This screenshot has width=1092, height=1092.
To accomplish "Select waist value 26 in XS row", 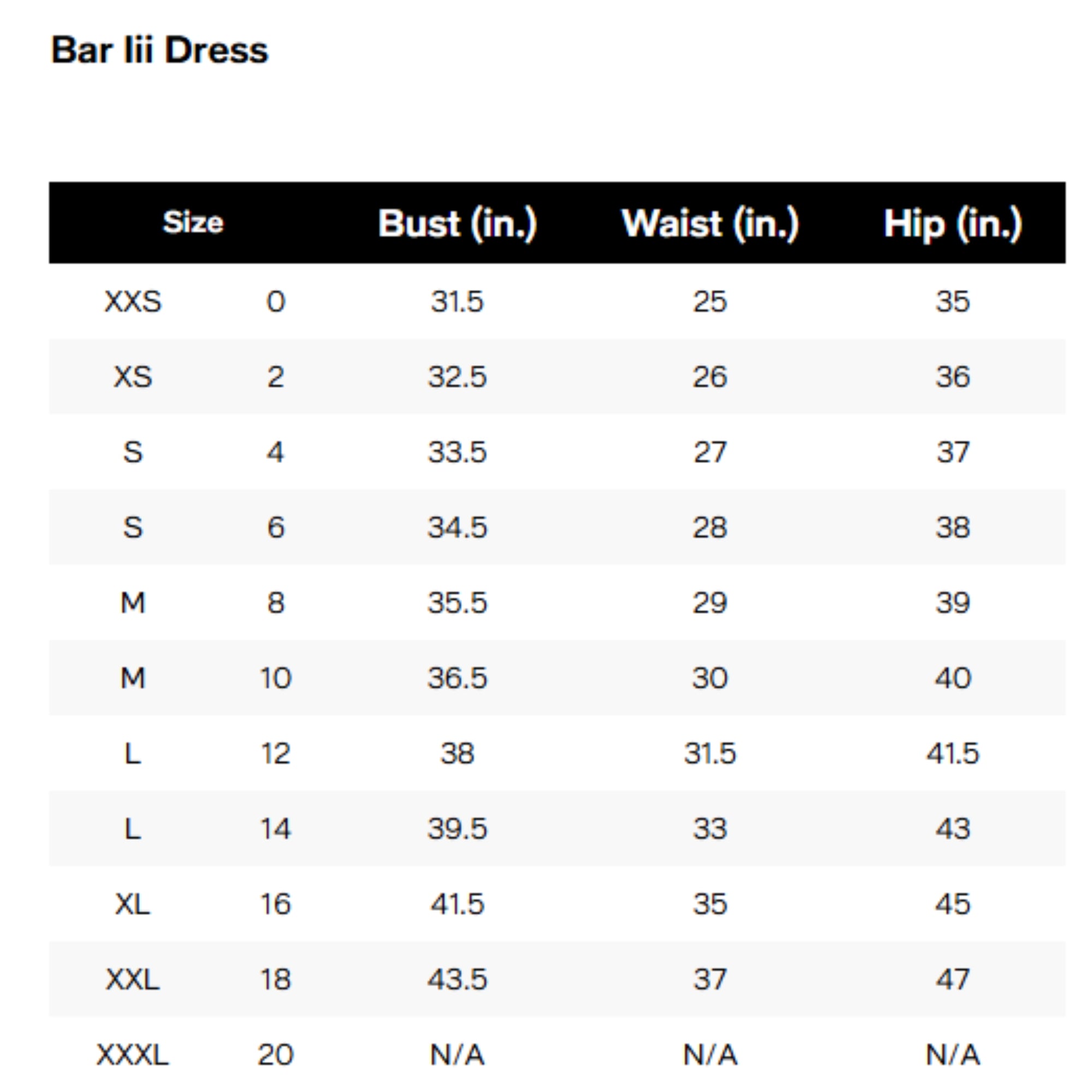I will [710, 376].
